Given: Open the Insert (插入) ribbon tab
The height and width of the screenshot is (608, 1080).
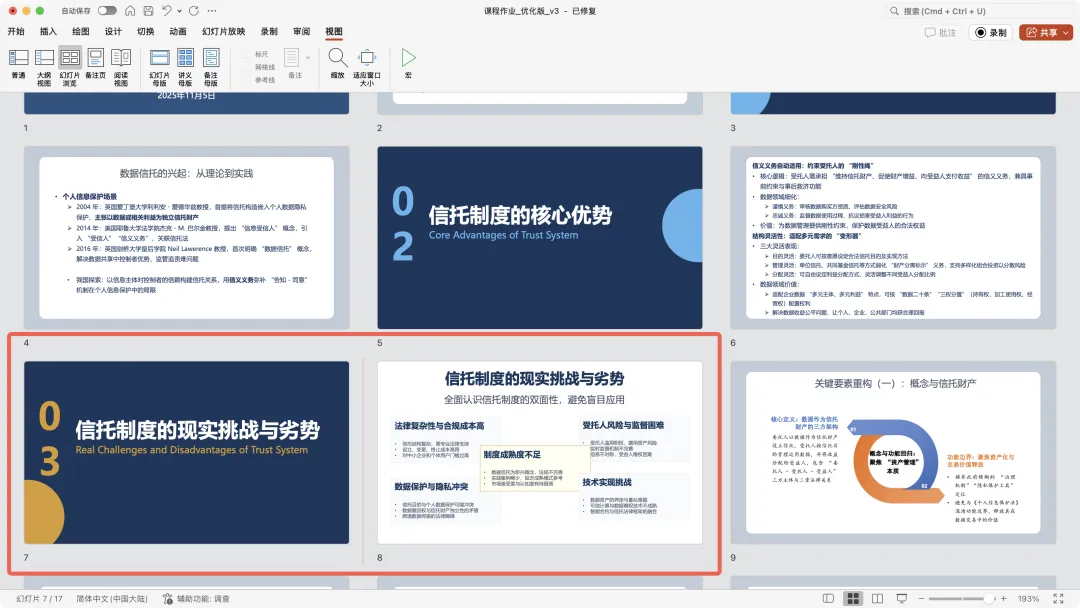Looking at the screenshot, I should (48, 32).
